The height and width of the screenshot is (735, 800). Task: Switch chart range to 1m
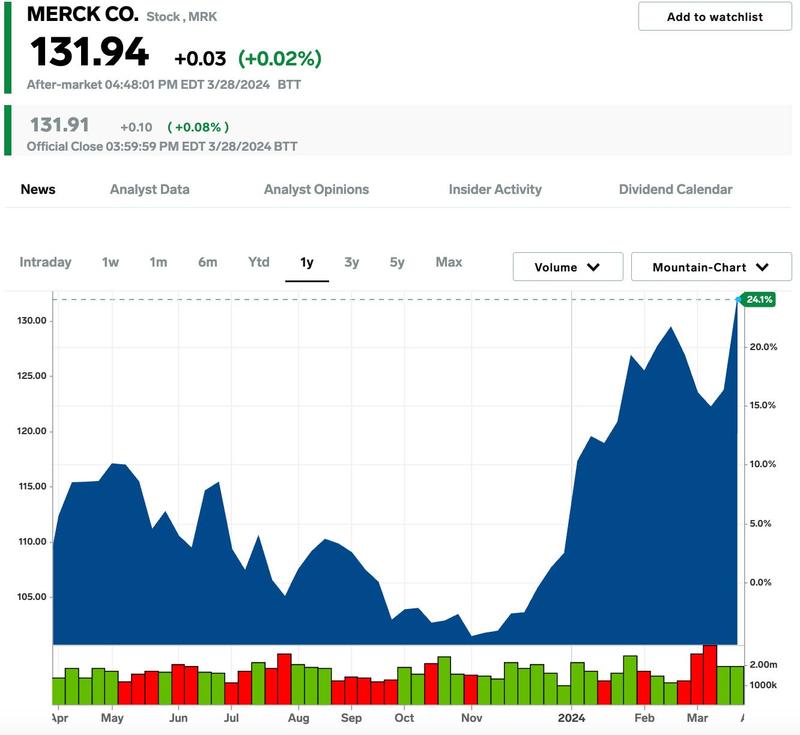[x=158, y=262]
